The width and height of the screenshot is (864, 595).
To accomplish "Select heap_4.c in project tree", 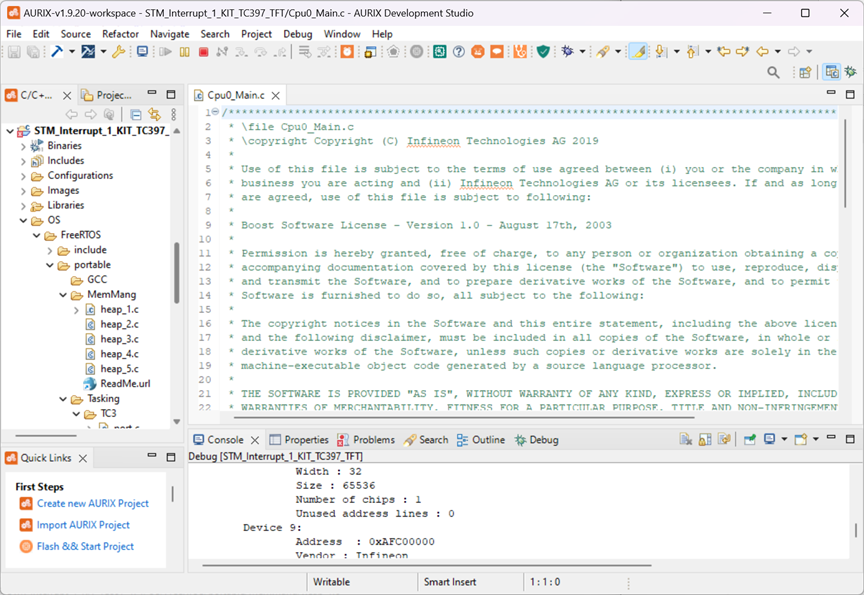I will pyautogui.click(x=119, y=354).
